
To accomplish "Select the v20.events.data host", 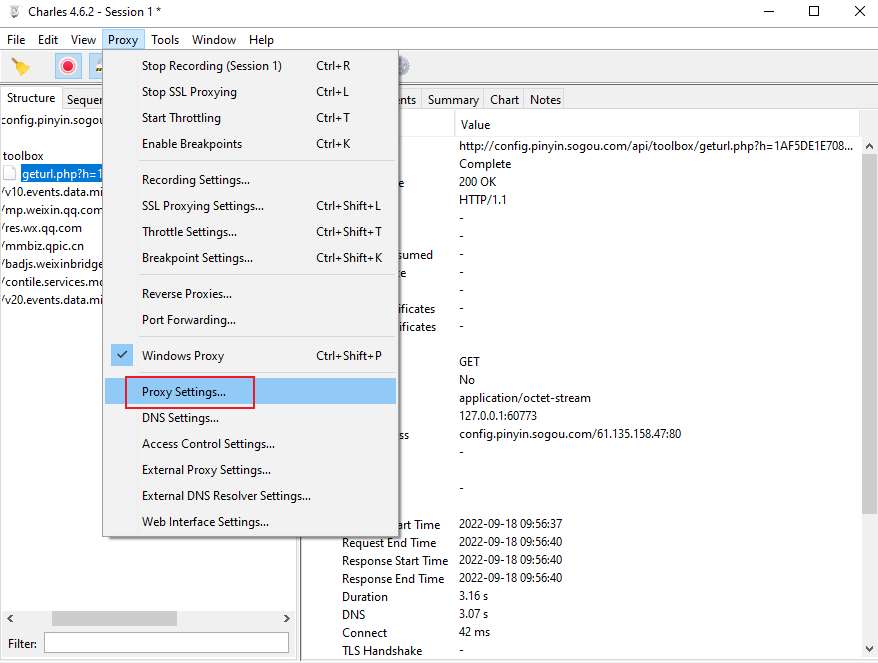I will click(53, 300).
